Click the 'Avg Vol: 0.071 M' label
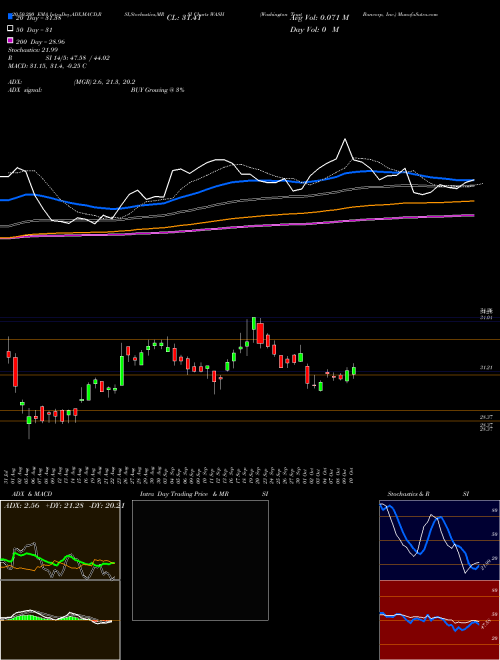The width and height of the screenshot is (500, 660). 320,18
